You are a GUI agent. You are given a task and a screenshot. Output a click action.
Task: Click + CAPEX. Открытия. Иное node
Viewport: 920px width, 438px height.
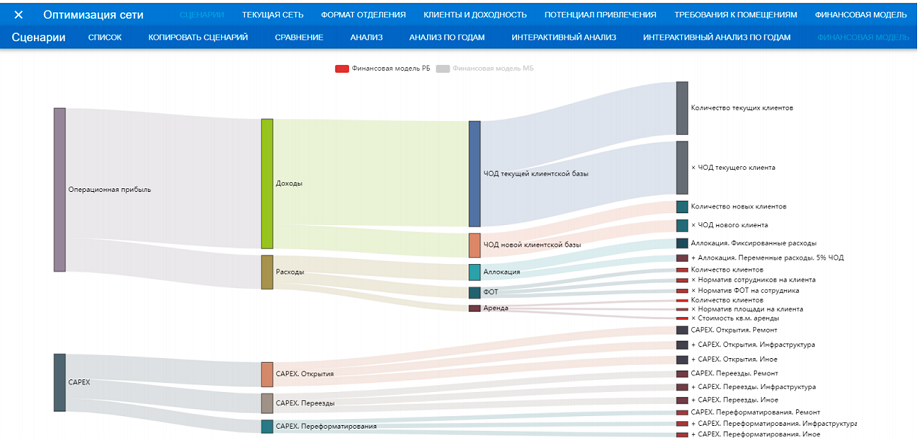pyautogui.click(x=682, y=359)
